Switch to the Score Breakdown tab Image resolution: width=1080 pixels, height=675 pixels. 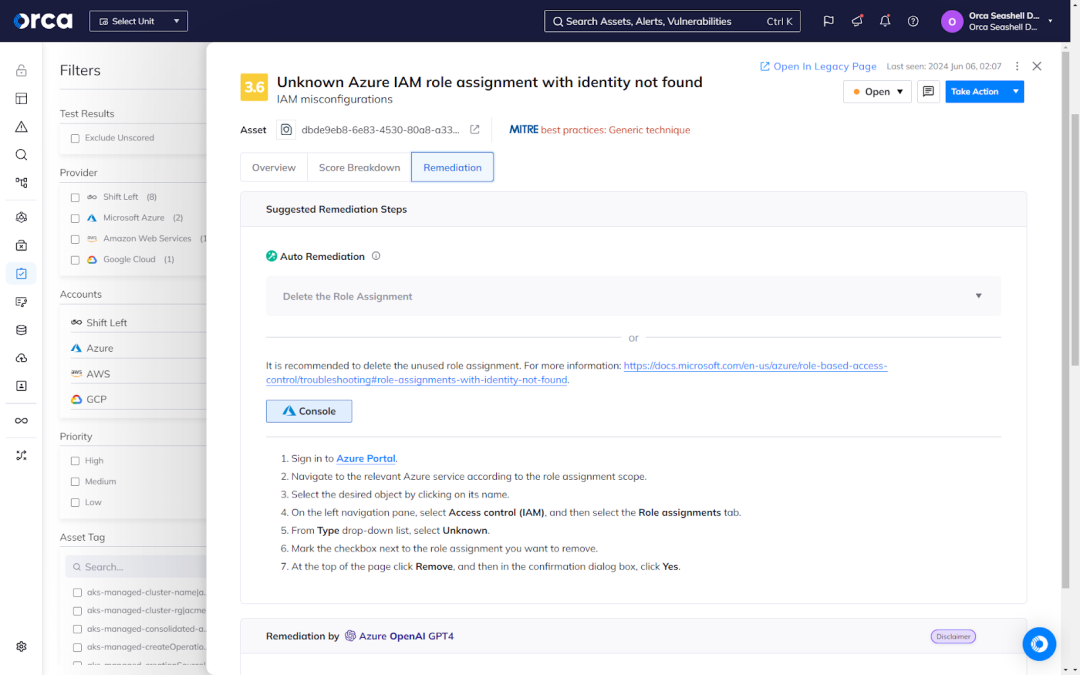(x=359, y=167)
